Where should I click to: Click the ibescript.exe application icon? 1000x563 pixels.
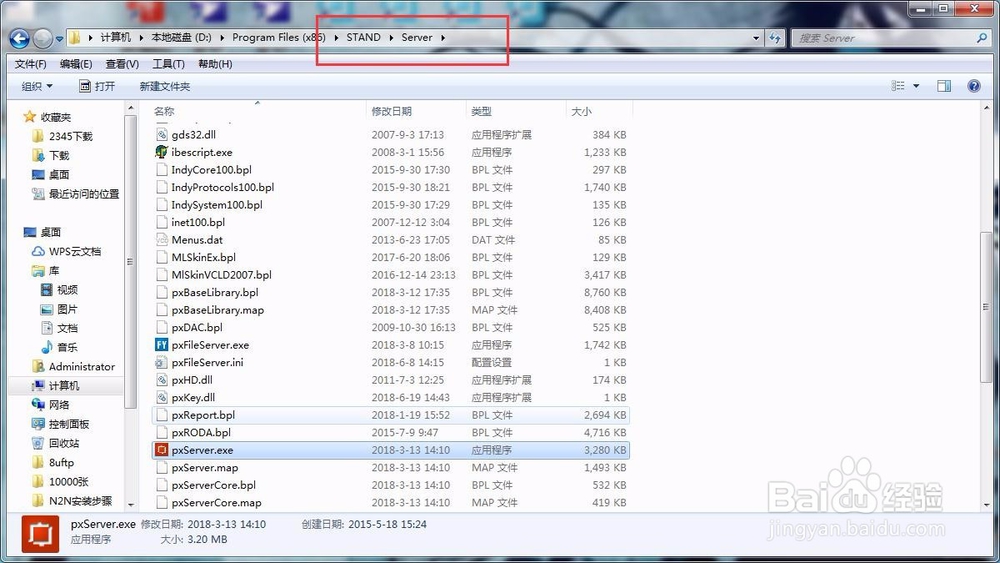(x=161, y=152)
